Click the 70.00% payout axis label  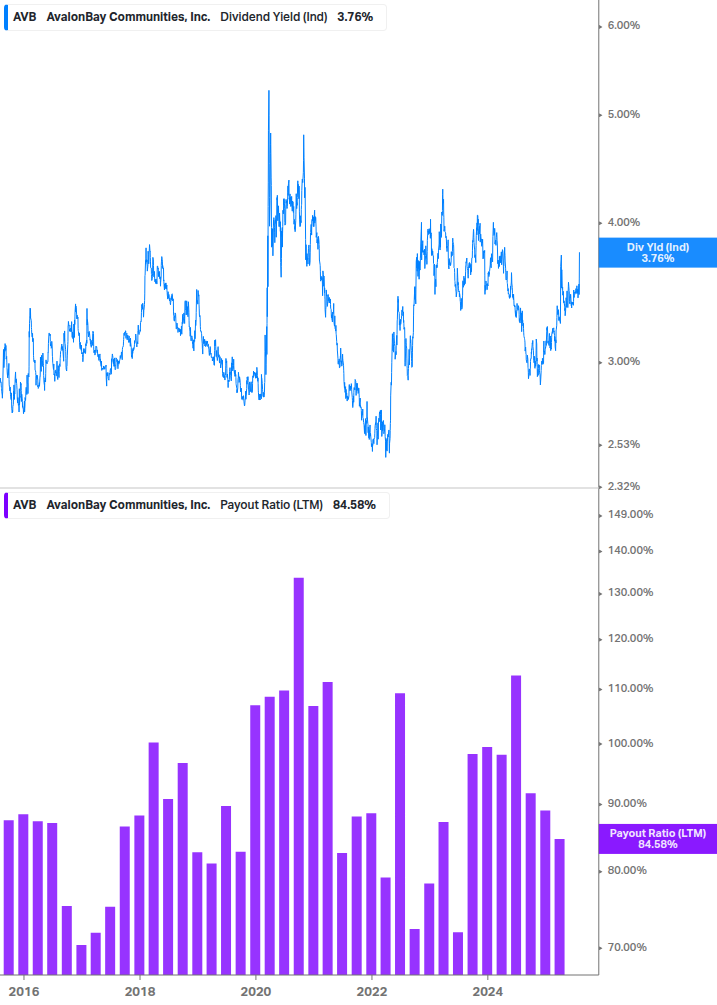627,947
